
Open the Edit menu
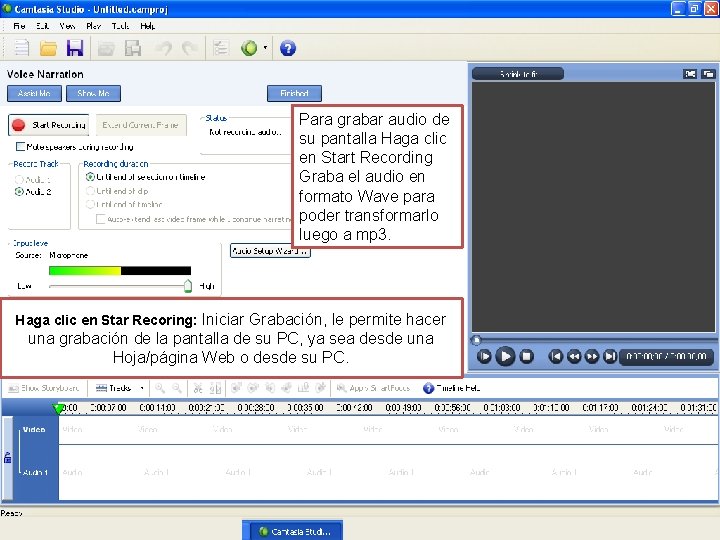point(43,26)
